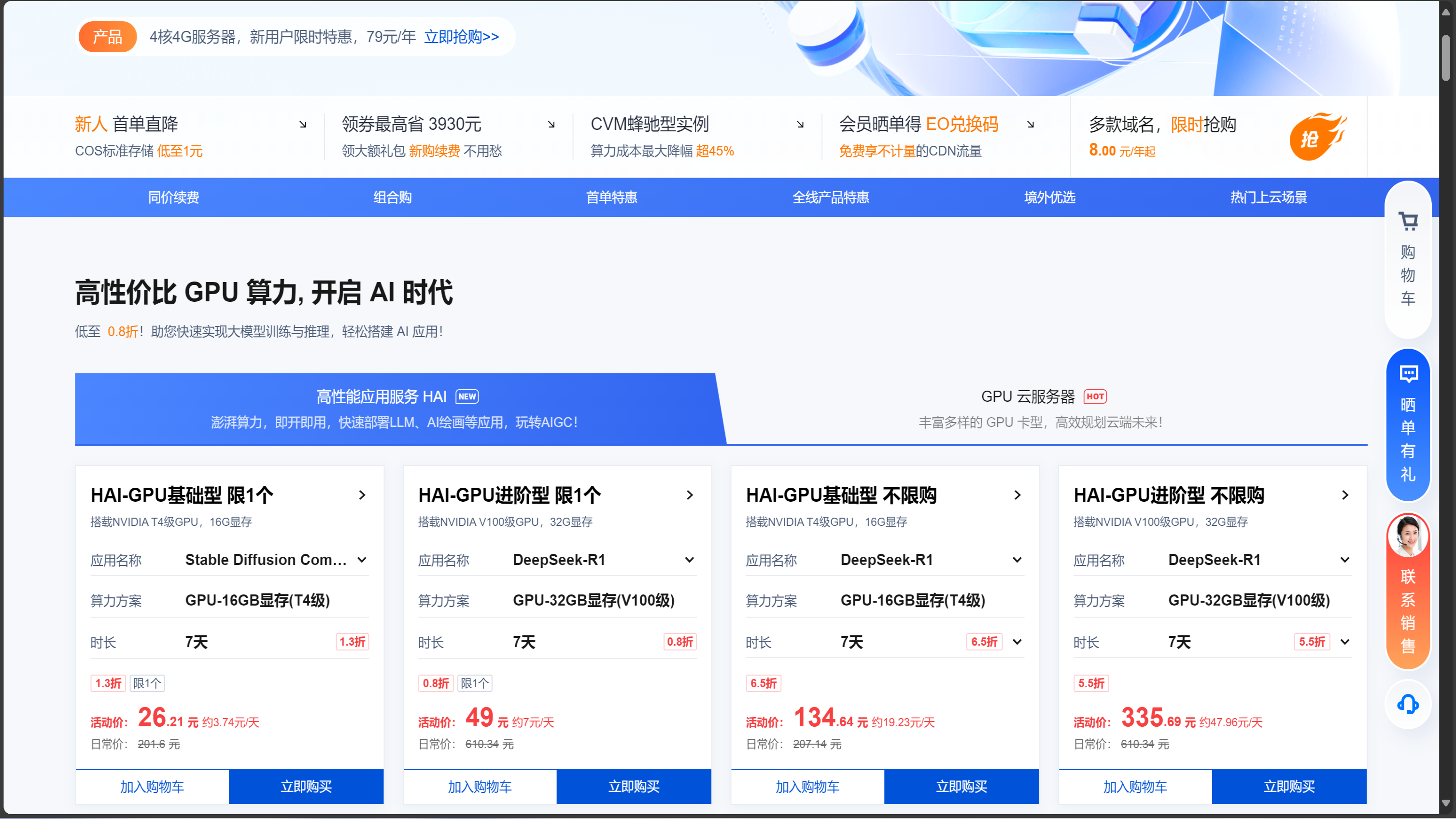This screenshot has width=1456, height=819.
Task: Click the 晒单有礼 chat bubble icon
Action: pyautogui.click(x=1408, y=374)
